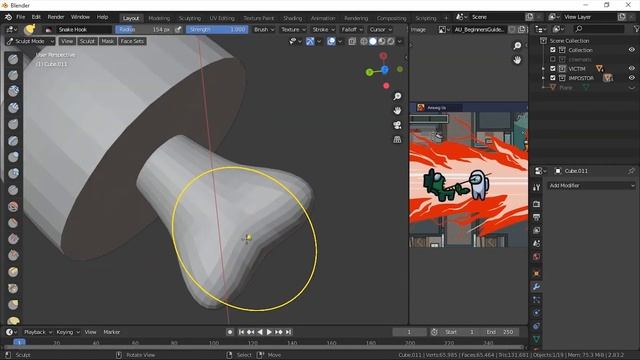640x360 pixels.
Task: Hide Collection with its eye icon
Action: [x=631, y=50]
